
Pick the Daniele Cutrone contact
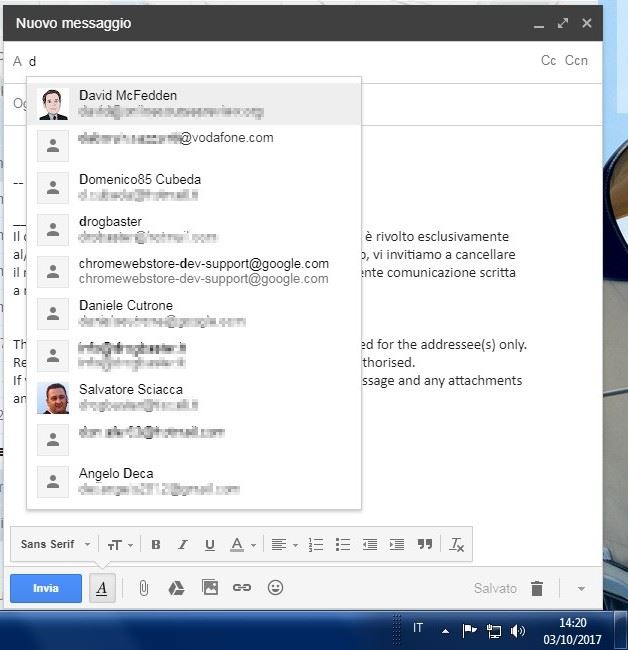point(194,313)
